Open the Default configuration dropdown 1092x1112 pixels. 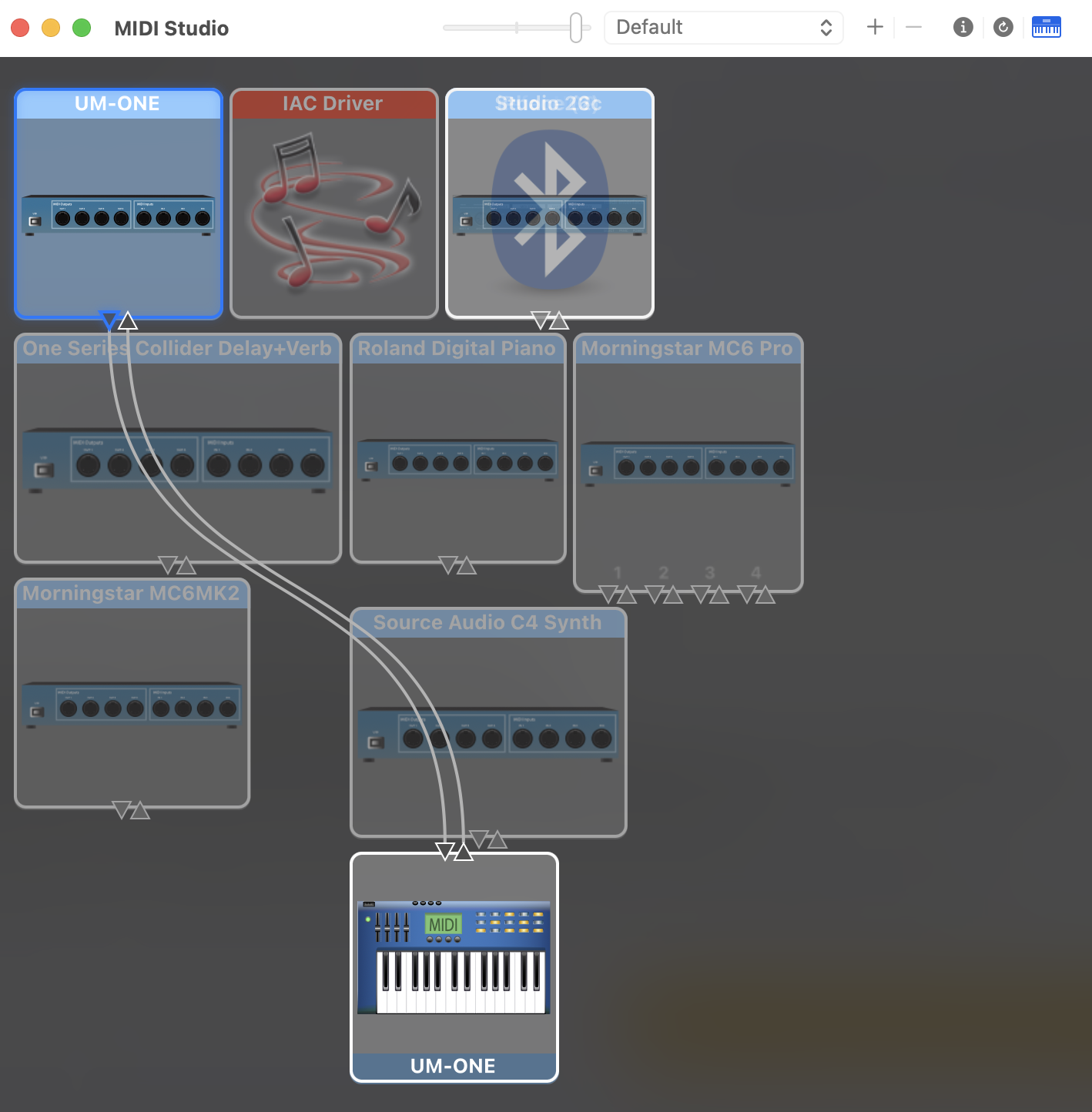pyautogui.click(x=724, y=28)
